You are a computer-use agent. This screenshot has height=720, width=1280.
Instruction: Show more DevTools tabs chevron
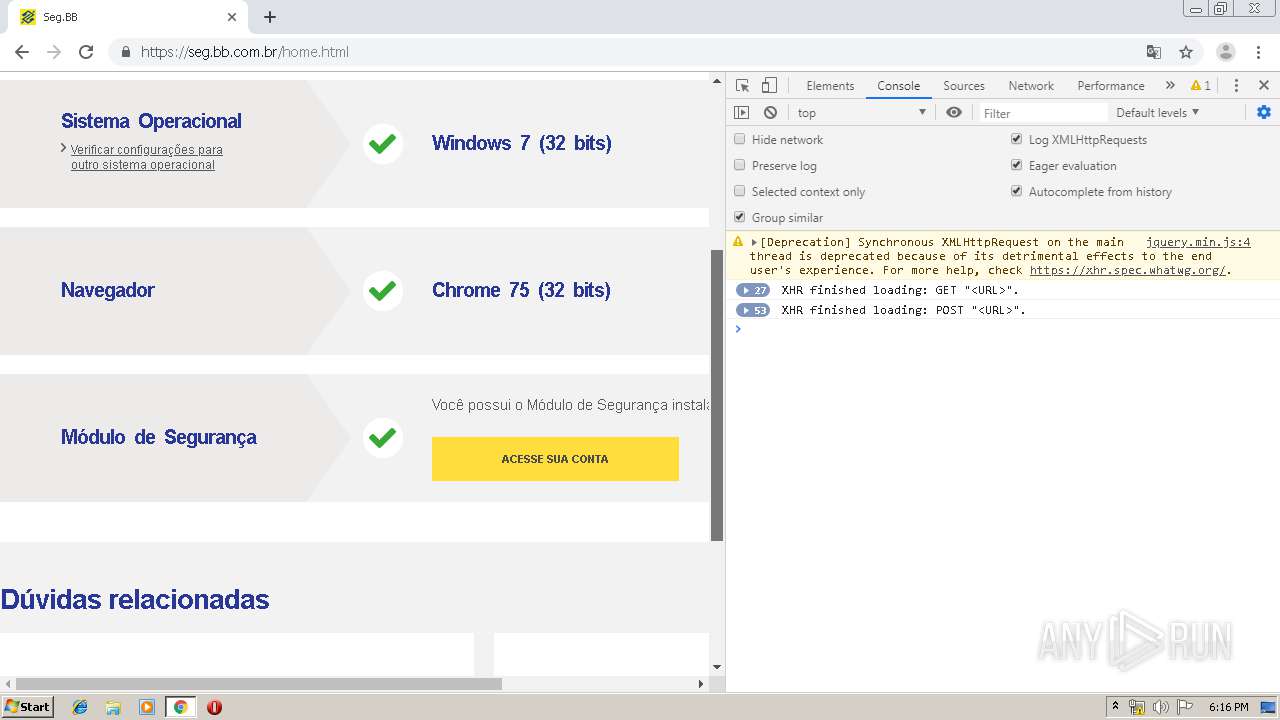tap(1170, 86)
